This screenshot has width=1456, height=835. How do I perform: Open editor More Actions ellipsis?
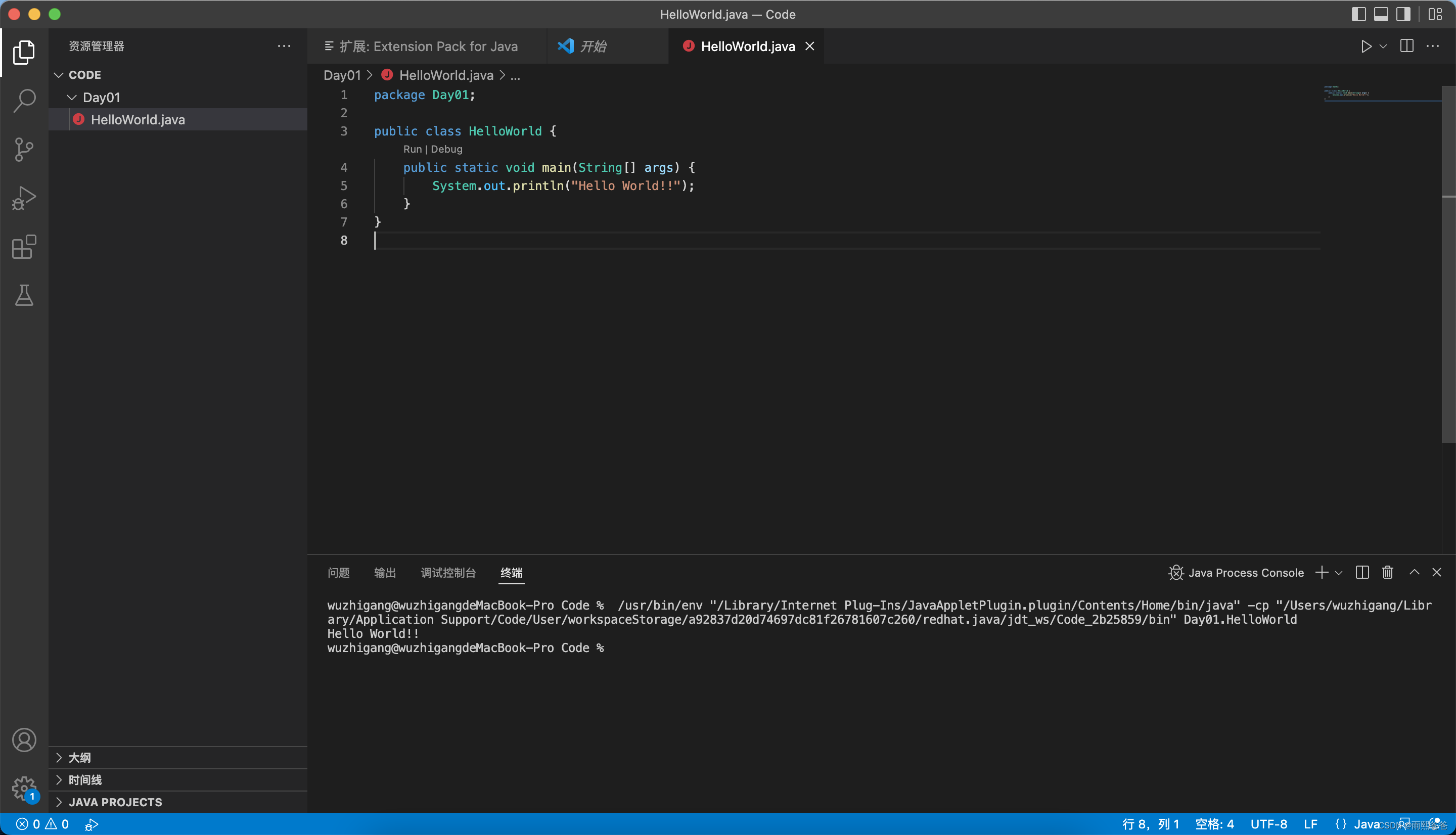coord(1432,47)
